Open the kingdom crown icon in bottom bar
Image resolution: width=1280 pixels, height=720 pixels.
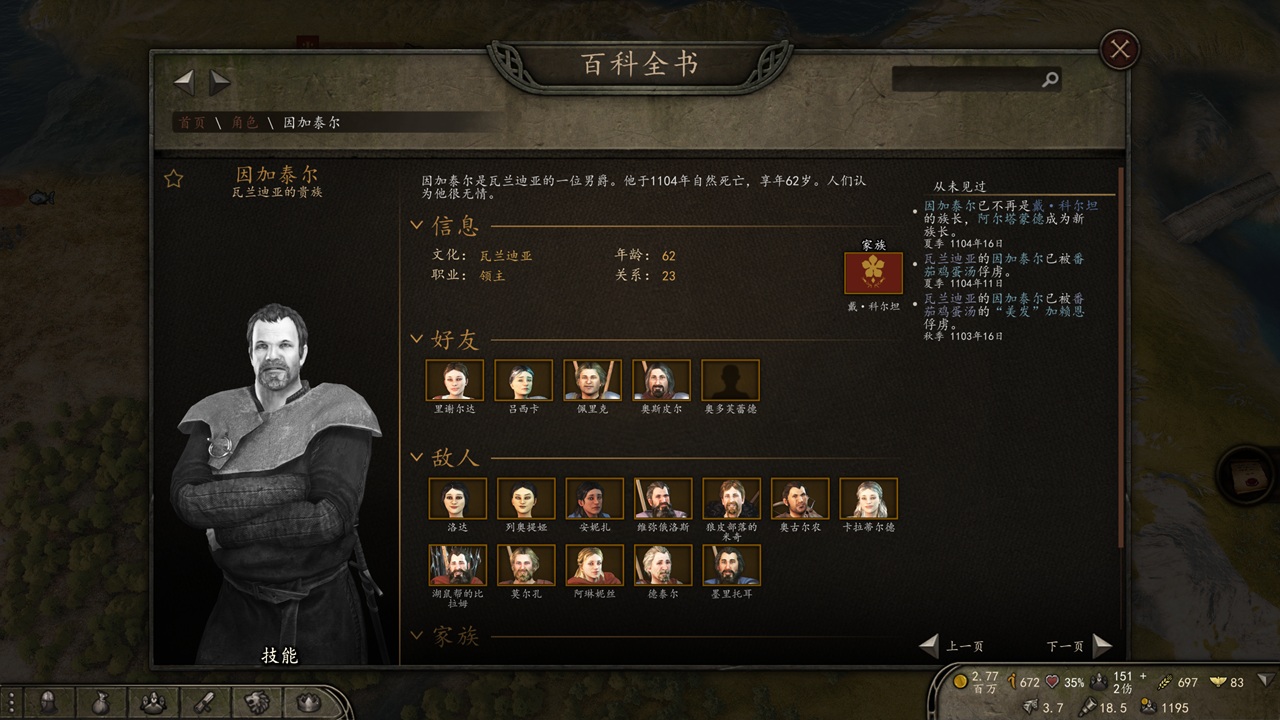click(x=307, y=703)
